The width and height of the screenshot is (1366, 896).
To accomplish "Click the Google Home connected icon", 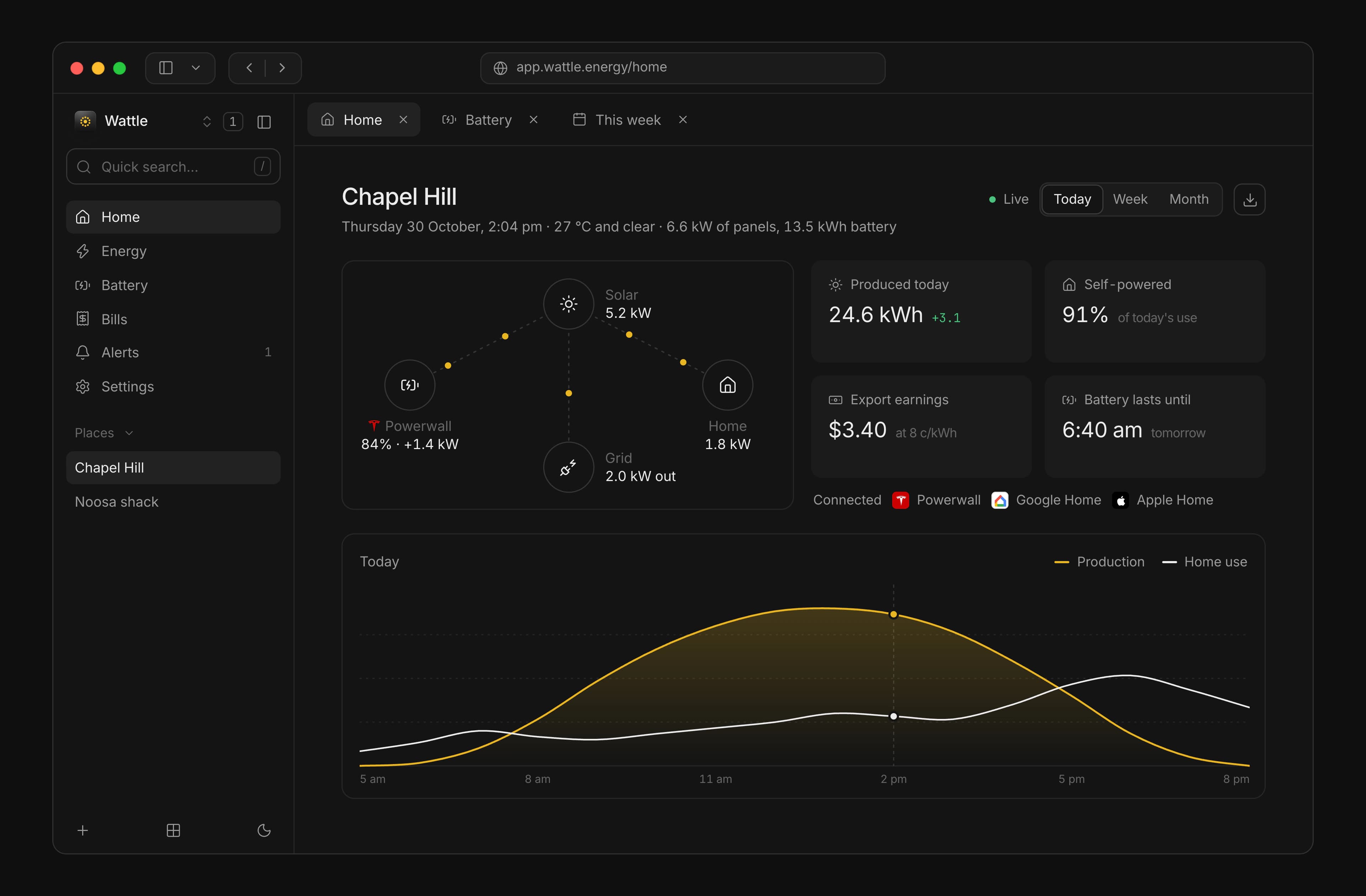I will [x=1000, y=500].
